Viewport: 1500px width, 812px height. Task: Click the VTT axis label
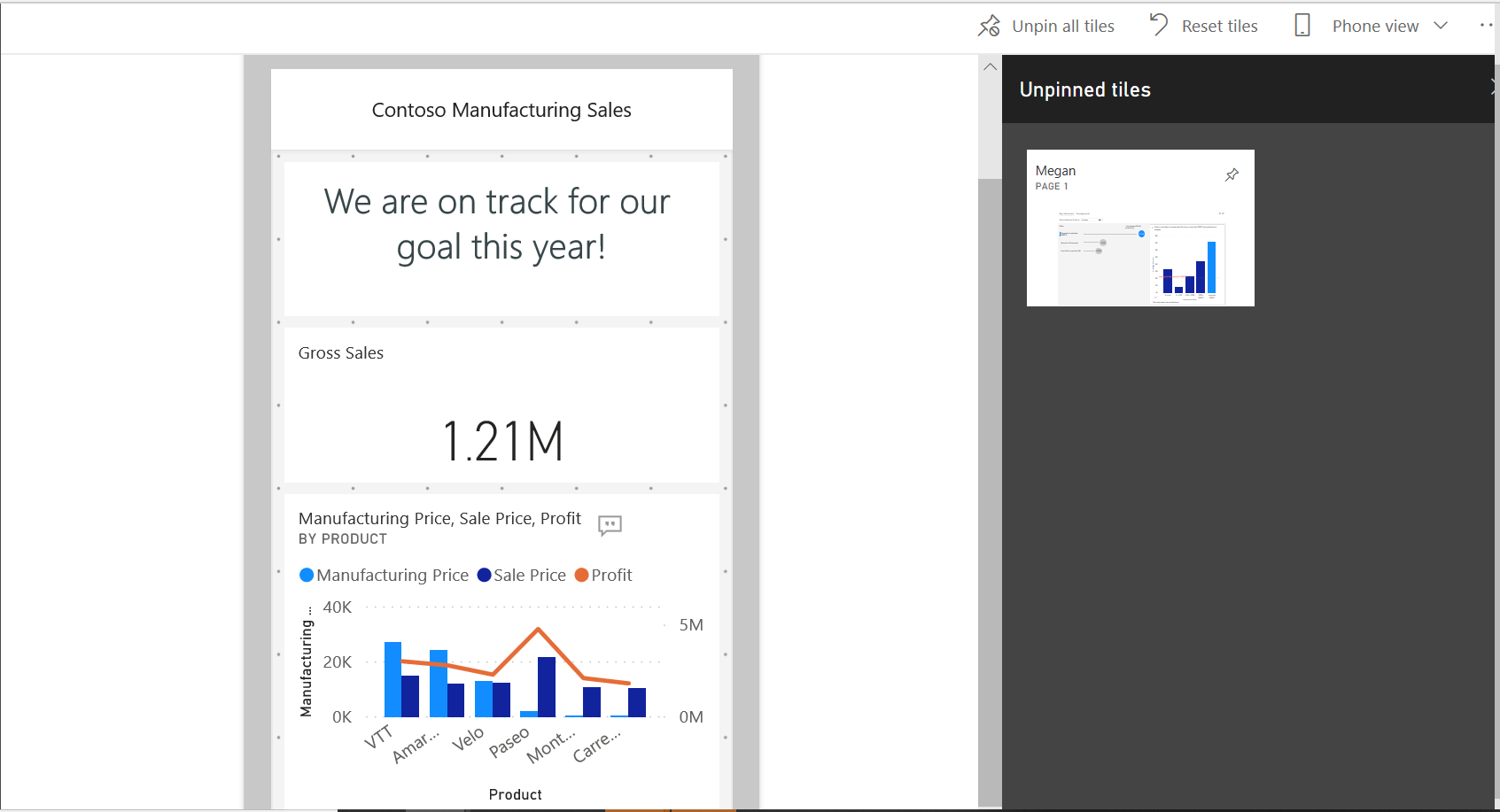tap(378, 737)
